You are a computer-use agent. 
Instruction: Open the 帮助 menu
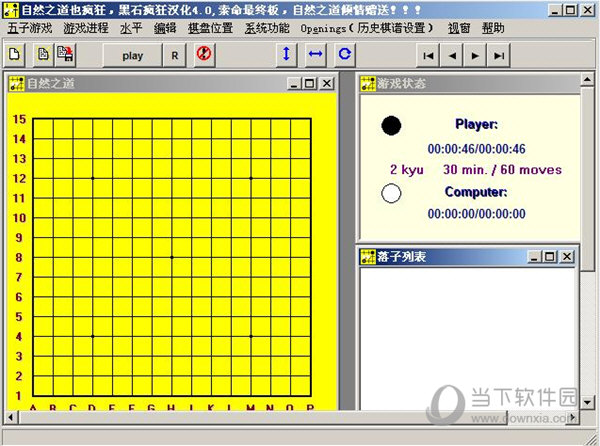click(493, 28)
